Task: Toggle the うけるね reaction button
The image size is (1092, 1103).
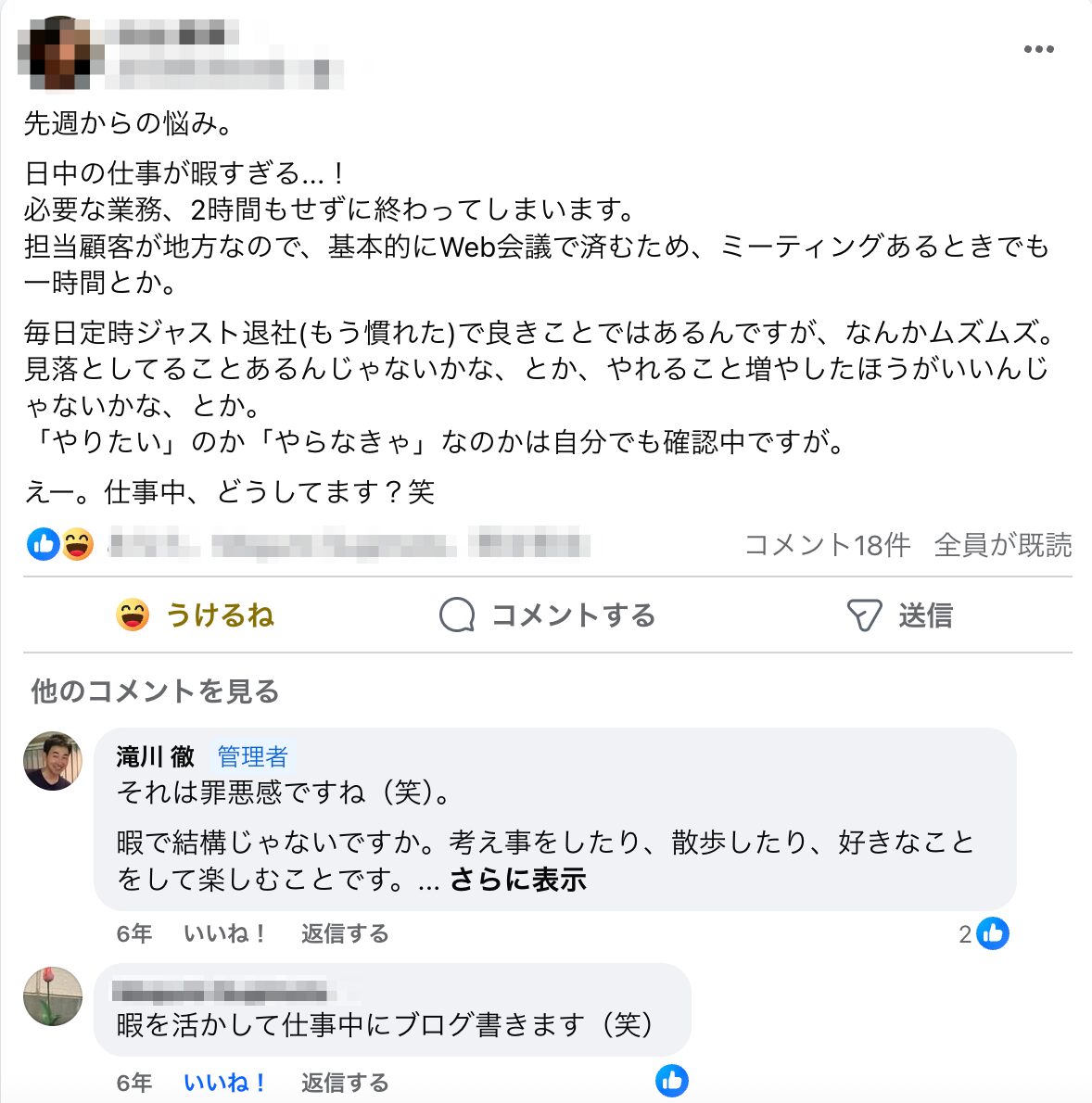Action: (x=195, y=615)
